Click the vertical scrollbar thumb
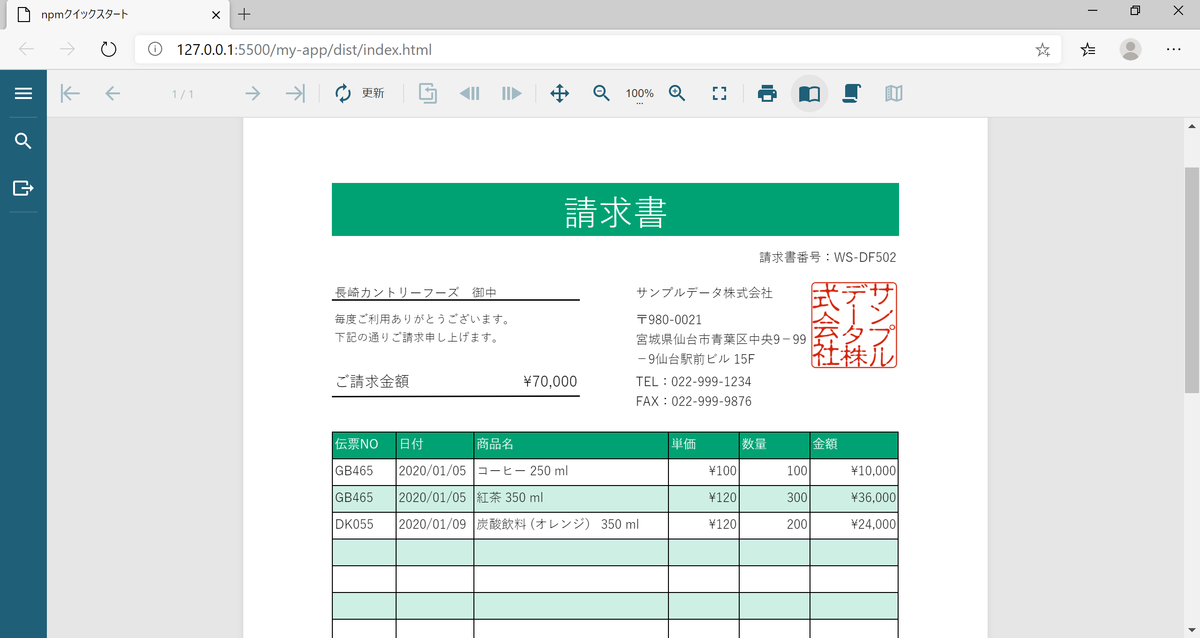 coord(1191,280)
